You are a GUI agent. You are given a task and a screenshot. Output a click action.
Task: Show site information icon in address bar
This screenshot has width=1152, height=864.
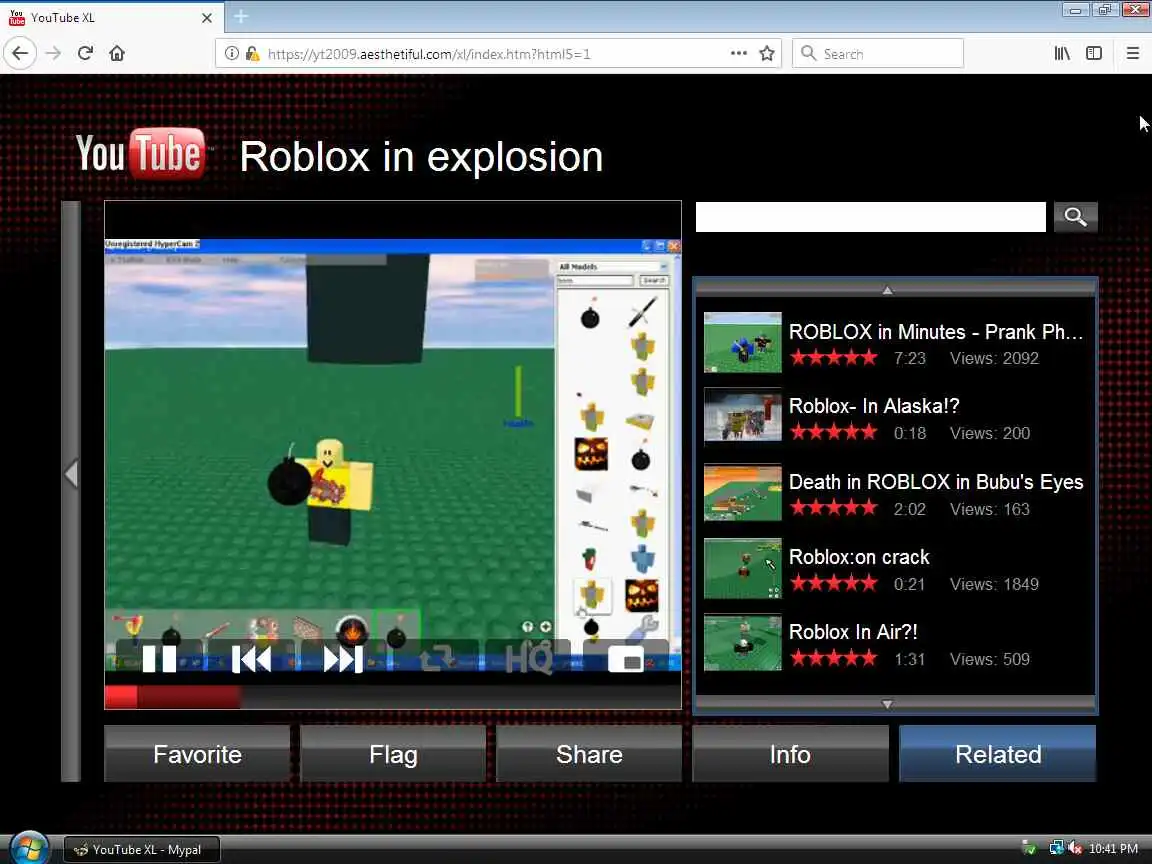click(x=231, y=53)
